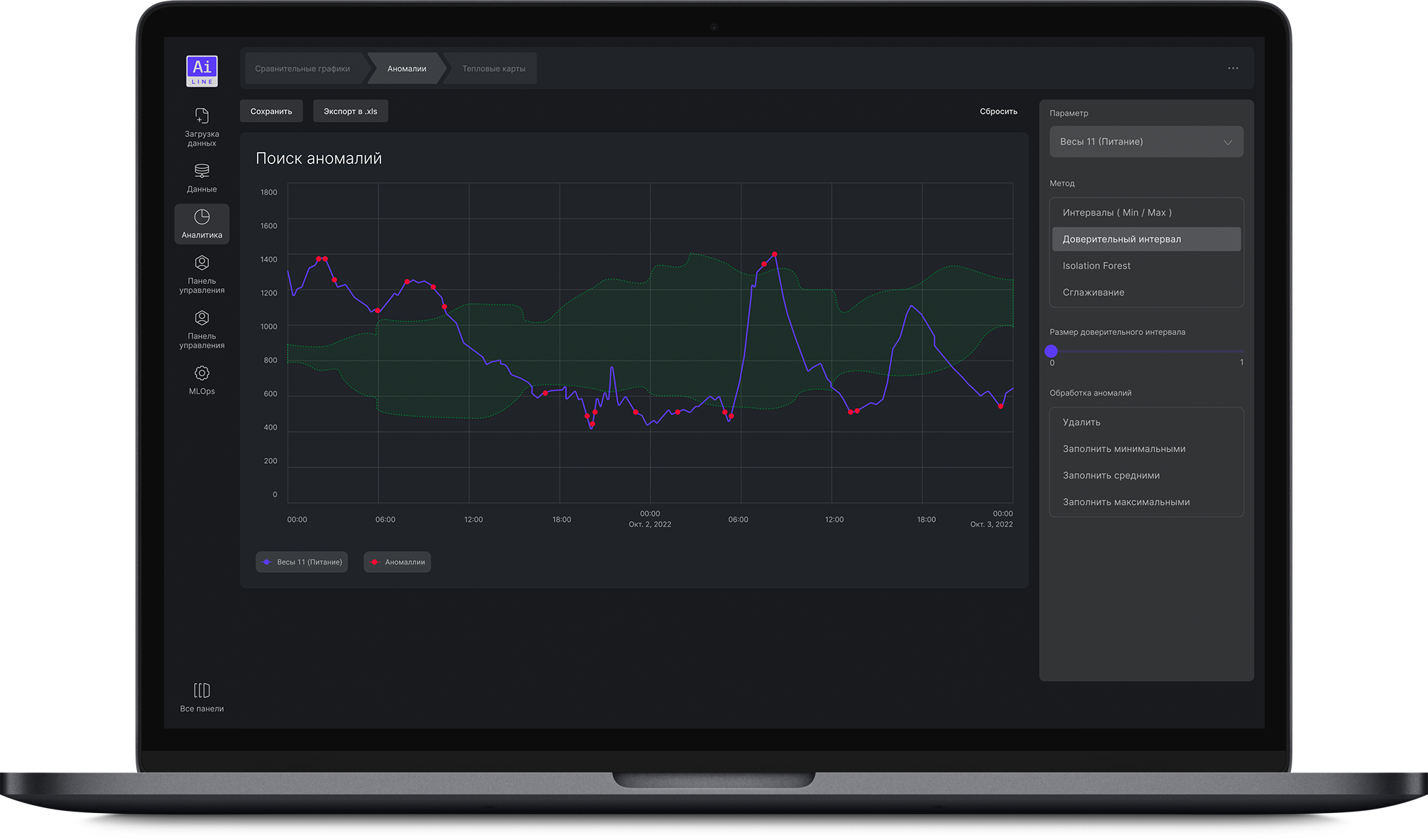Choose Заполнить средними anomaly handling option
The width and height of the screenshot is (1428, 840).
1111,475
